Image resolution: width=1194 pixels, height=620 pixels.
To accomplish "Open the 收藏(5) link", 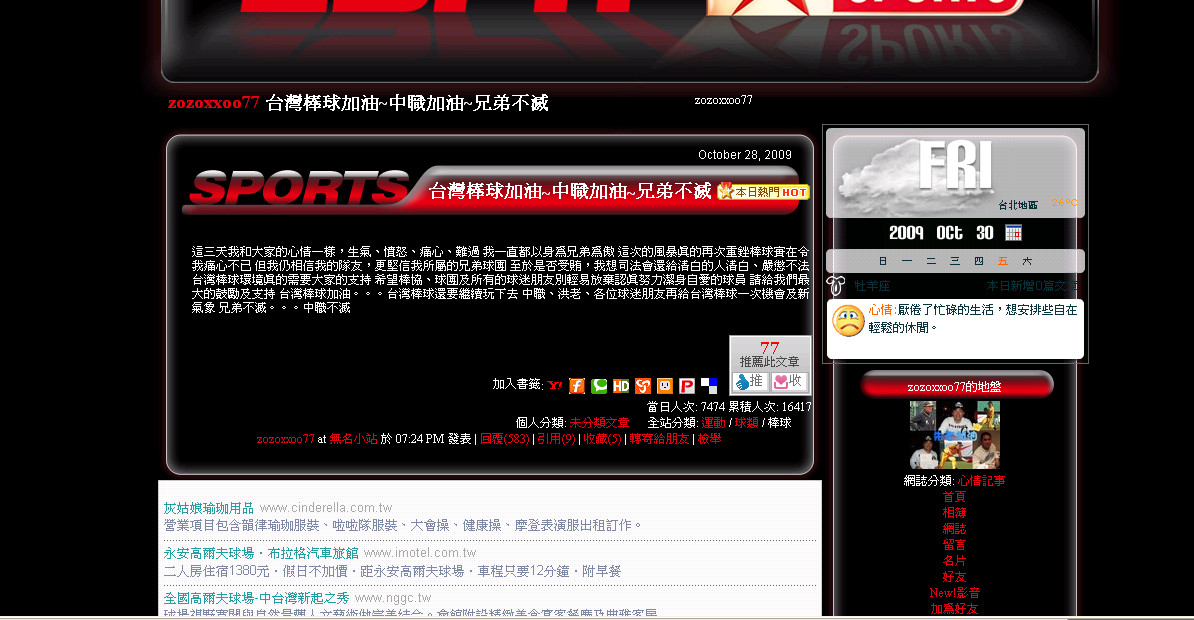I will click(603, 439).
